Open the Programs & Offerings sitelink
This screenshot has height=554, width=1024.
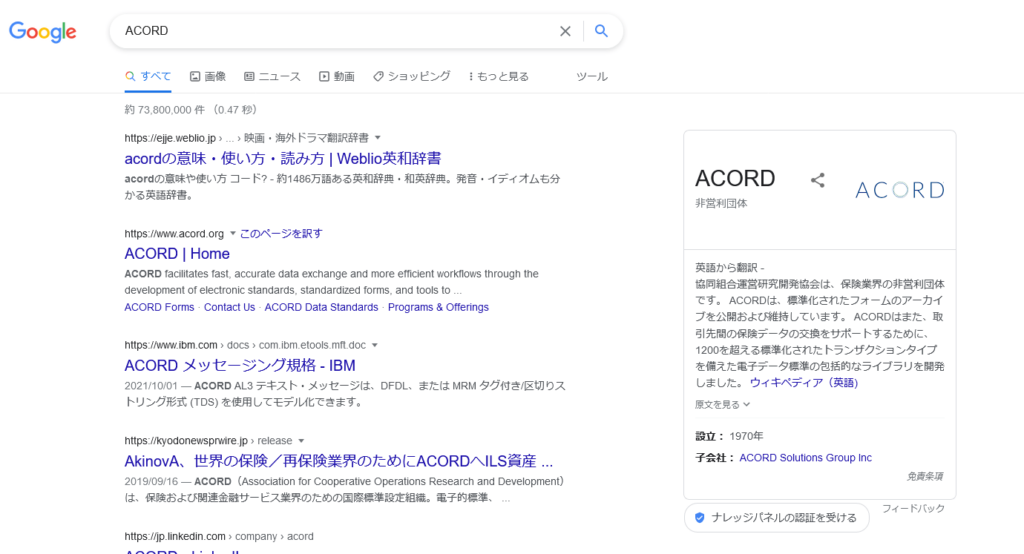click(x=438, y=307)
